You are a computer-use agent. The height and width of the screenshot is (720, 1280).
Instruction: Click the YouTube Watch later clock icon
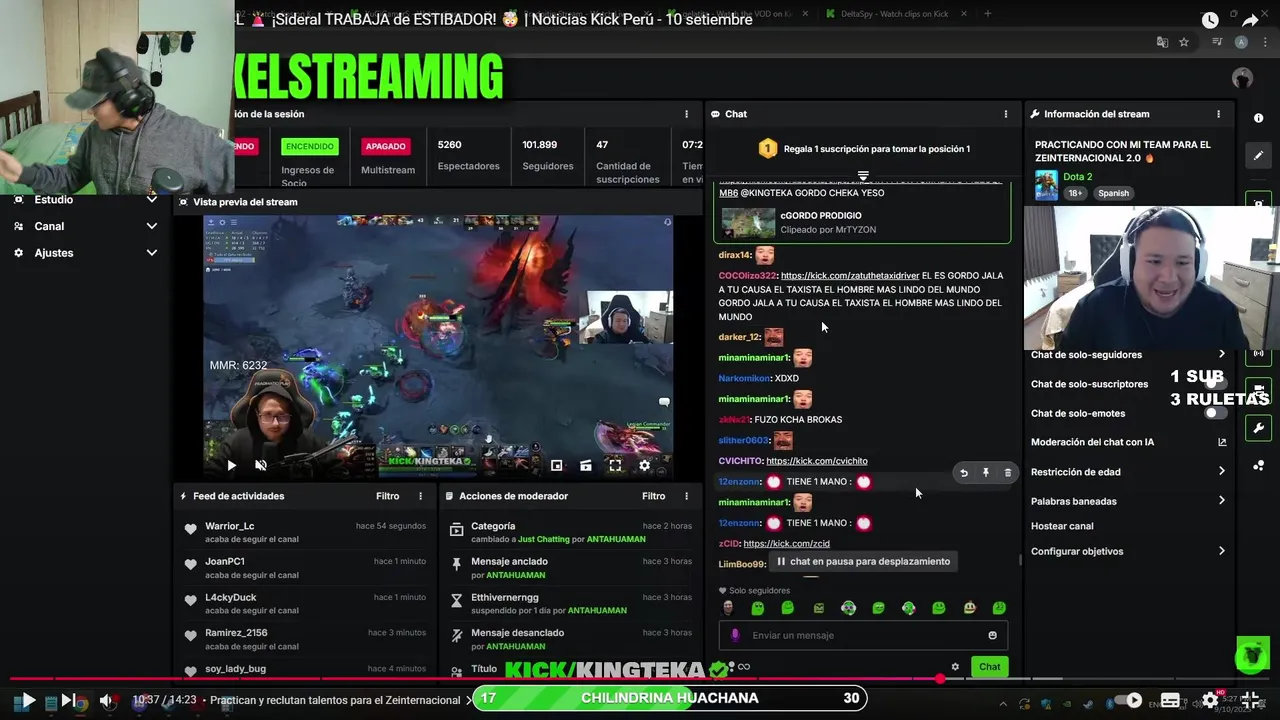pos(1210,20)
